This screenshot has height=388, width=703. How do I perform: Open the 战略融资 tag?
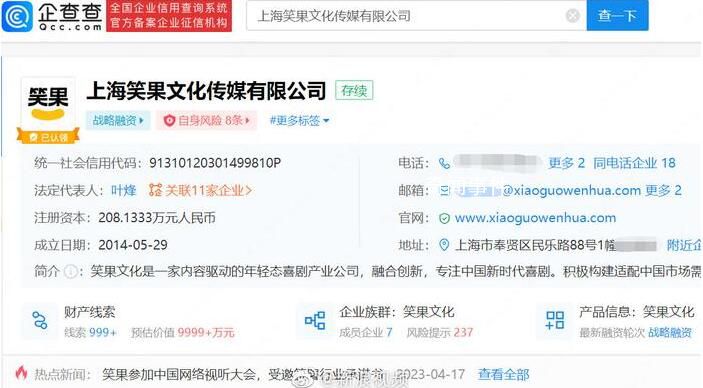(118, 120)
